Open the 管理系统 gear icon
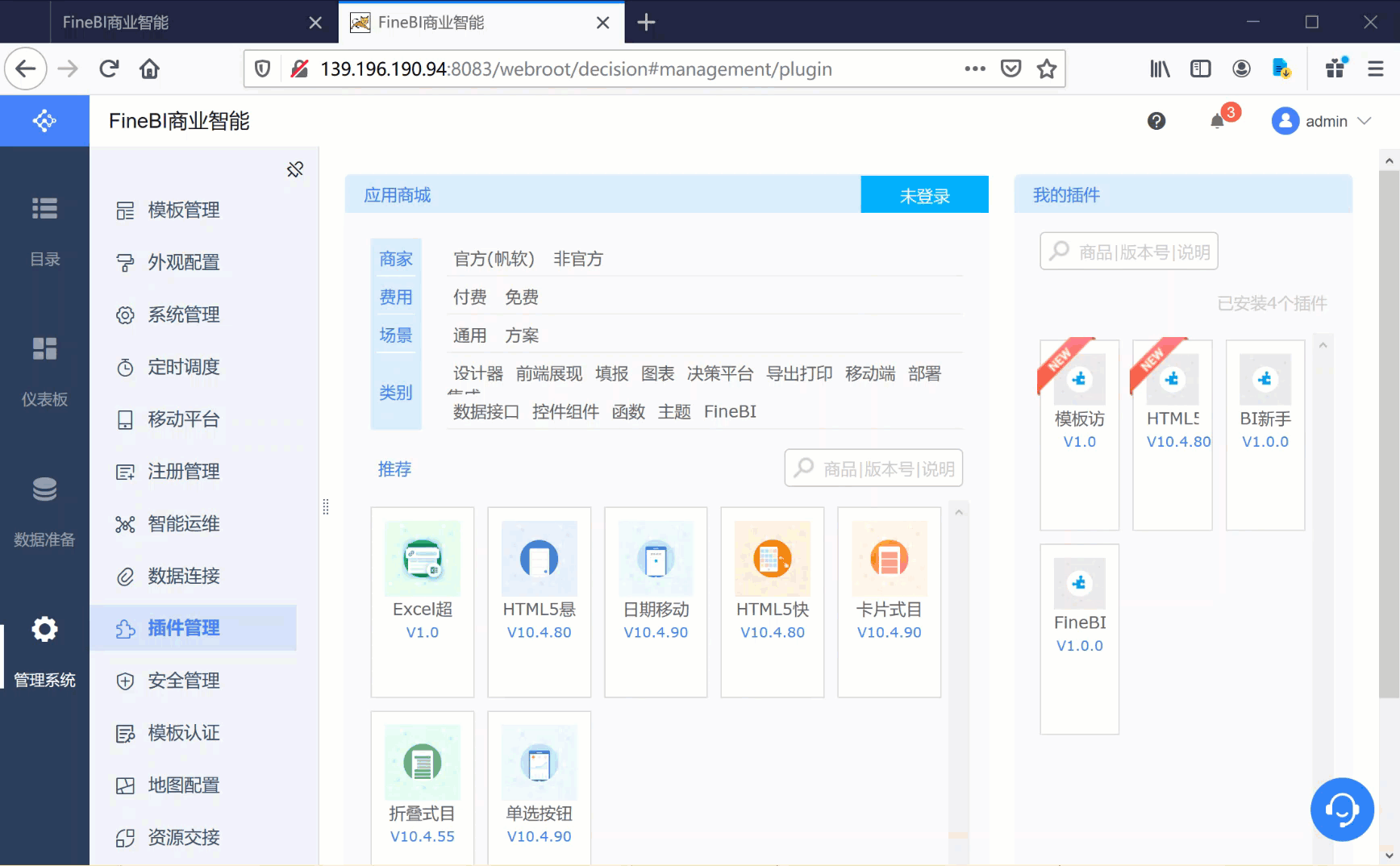The height and width of the screenshot is (866, 1400). click(x=44, y=629)
